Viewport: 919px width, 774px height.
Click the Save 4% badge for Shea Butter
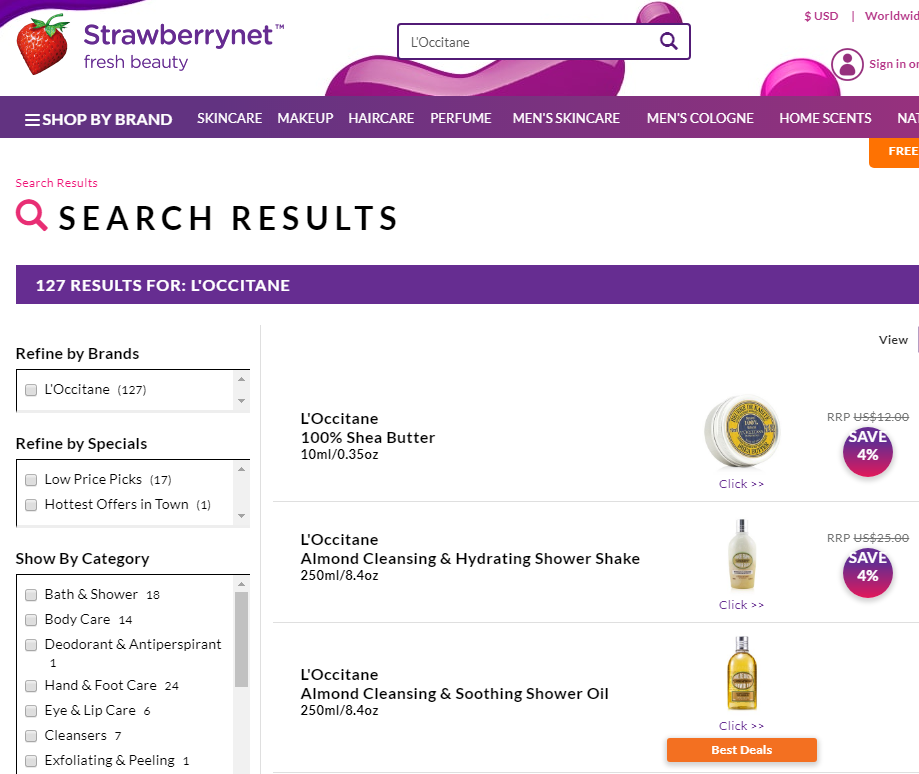(x=867, y=451)
